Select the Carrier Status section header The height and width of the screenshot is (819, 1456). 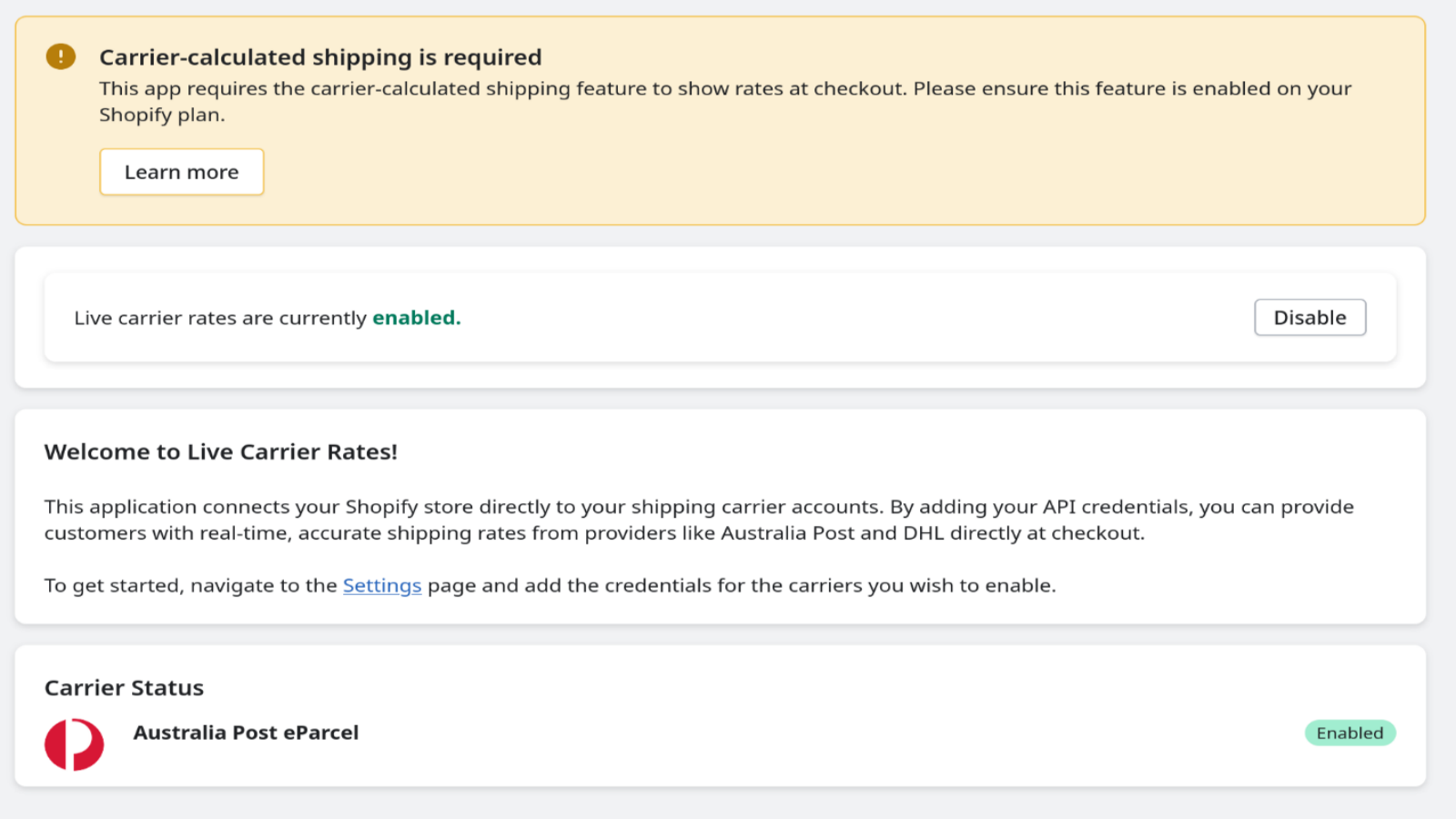[x=124, y=687]
